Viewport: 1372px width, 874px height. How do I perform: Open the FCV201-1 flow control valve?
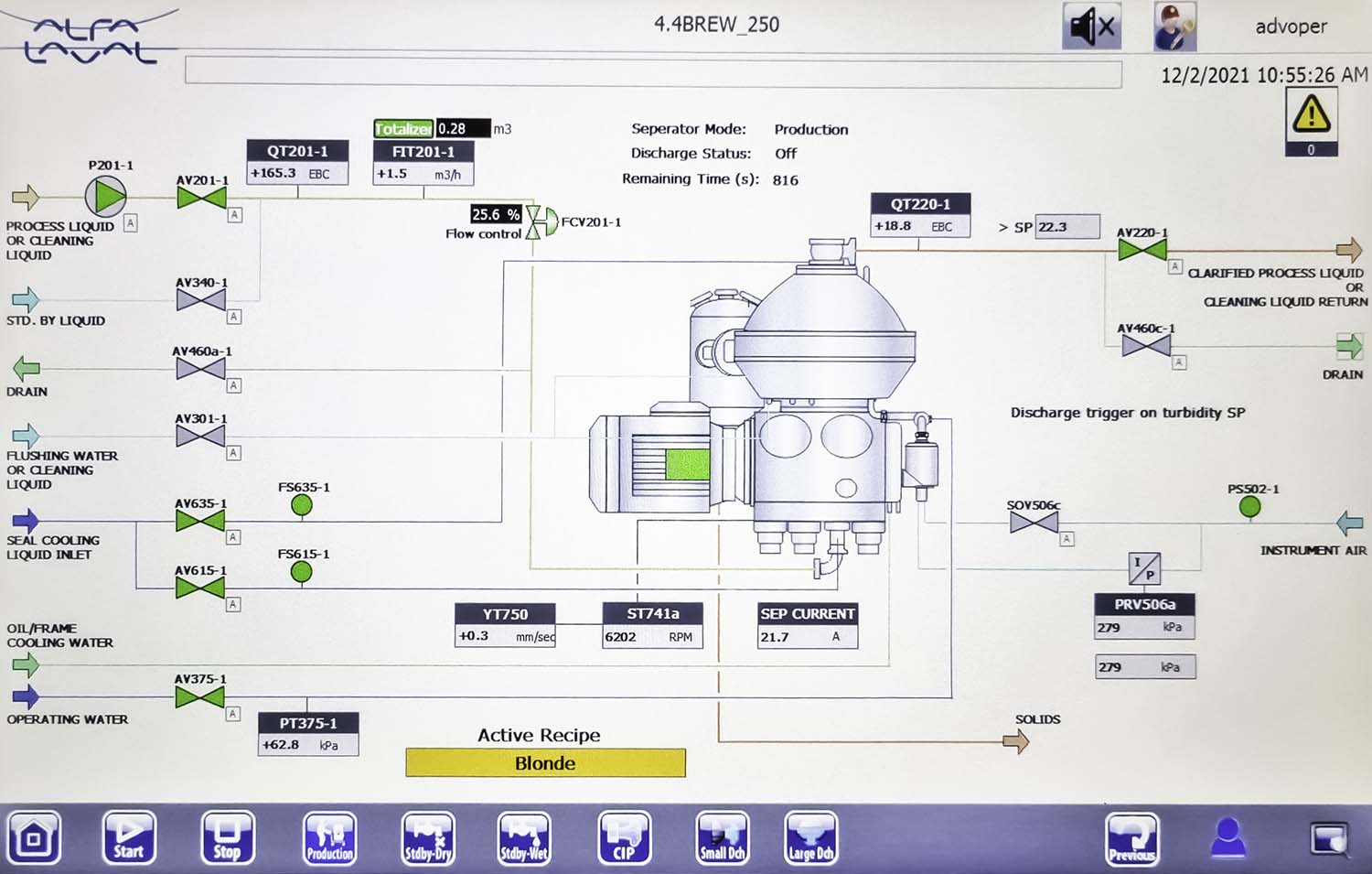541,222
